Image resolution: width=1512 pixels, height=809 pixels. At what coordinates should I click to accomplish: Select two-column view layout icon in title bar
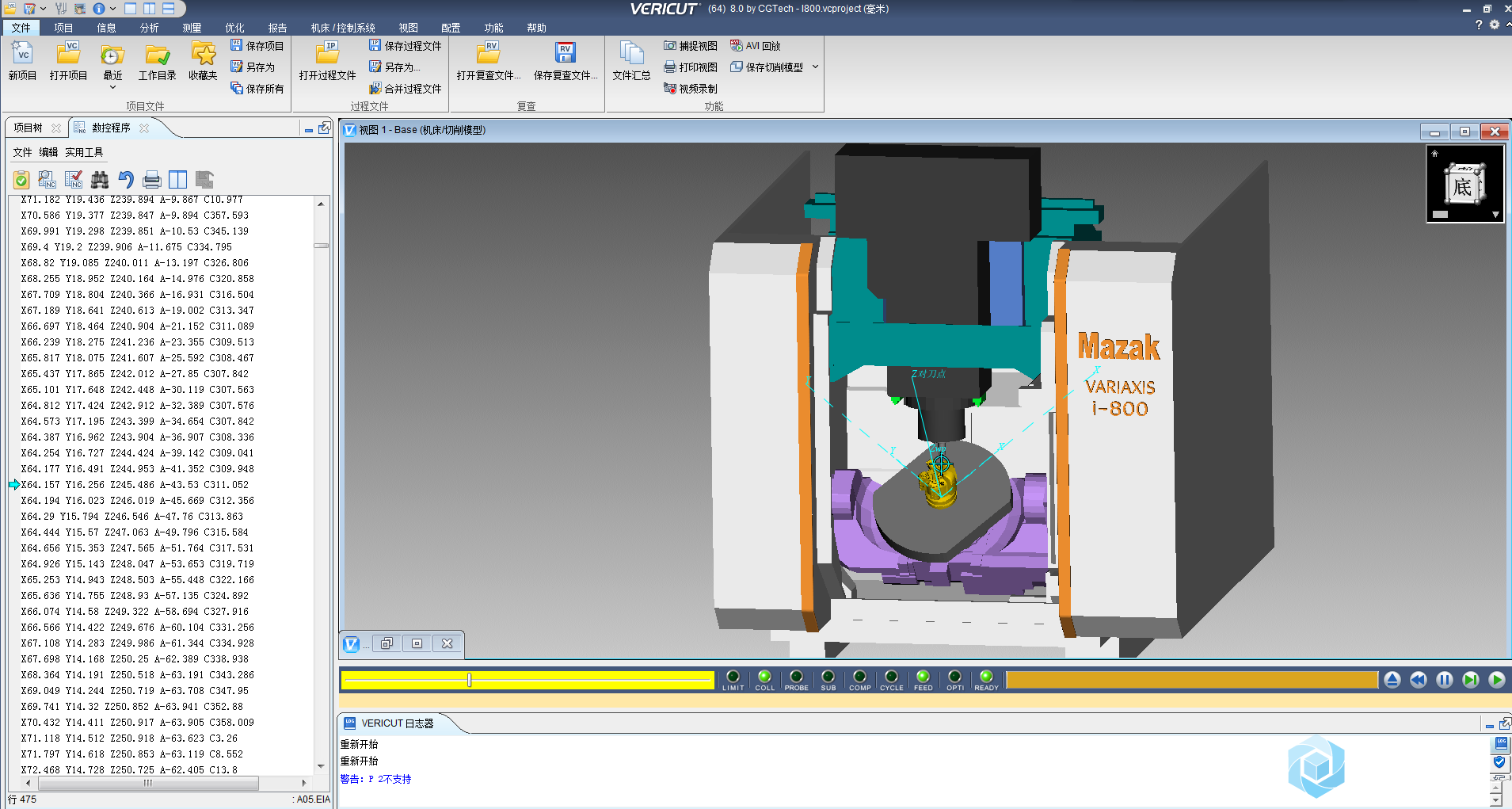pos(150,9)
